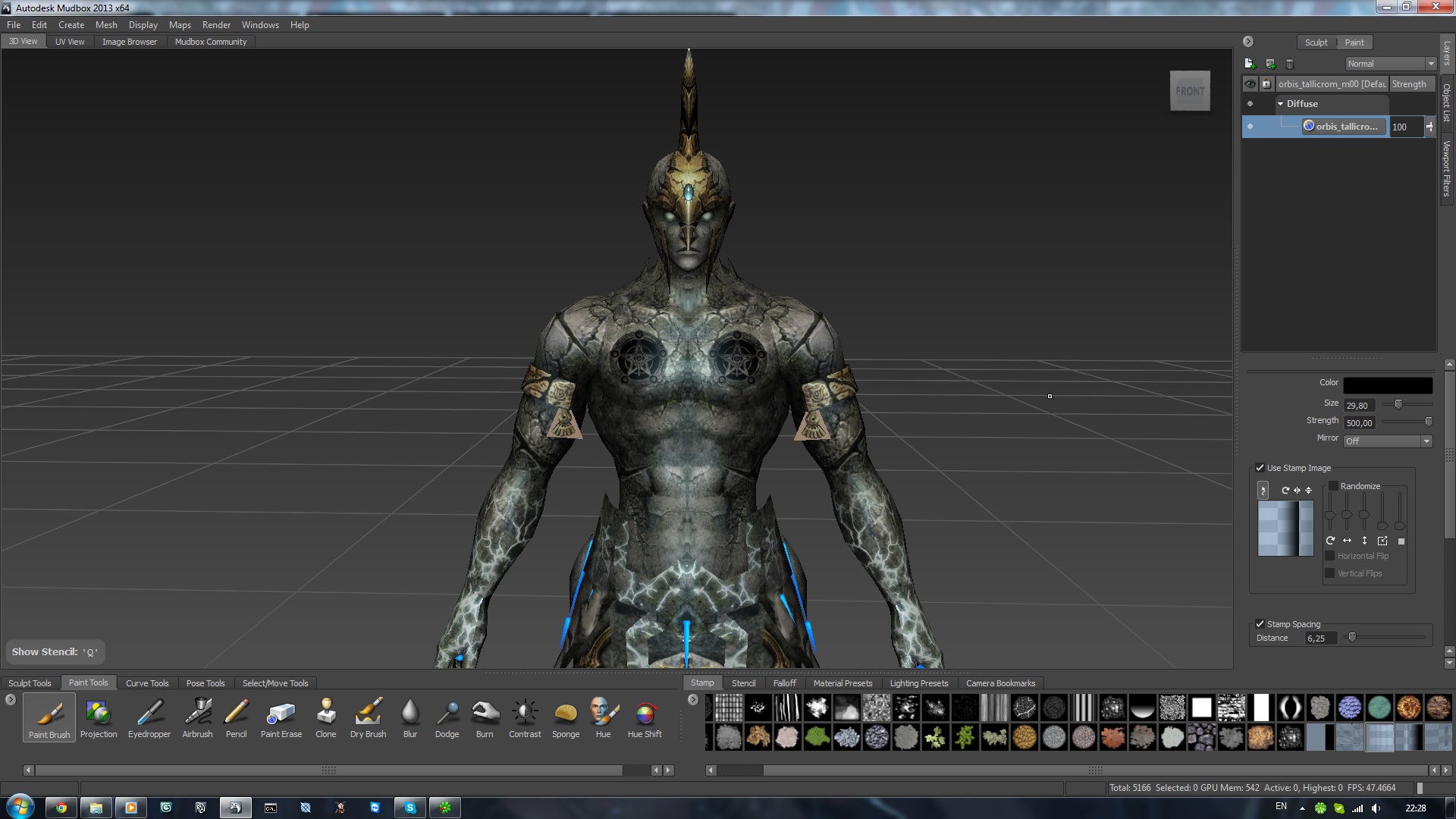Open the Mirror Off dropdown
This screenshot has width=1456, height=819.
coord(1388,441)
